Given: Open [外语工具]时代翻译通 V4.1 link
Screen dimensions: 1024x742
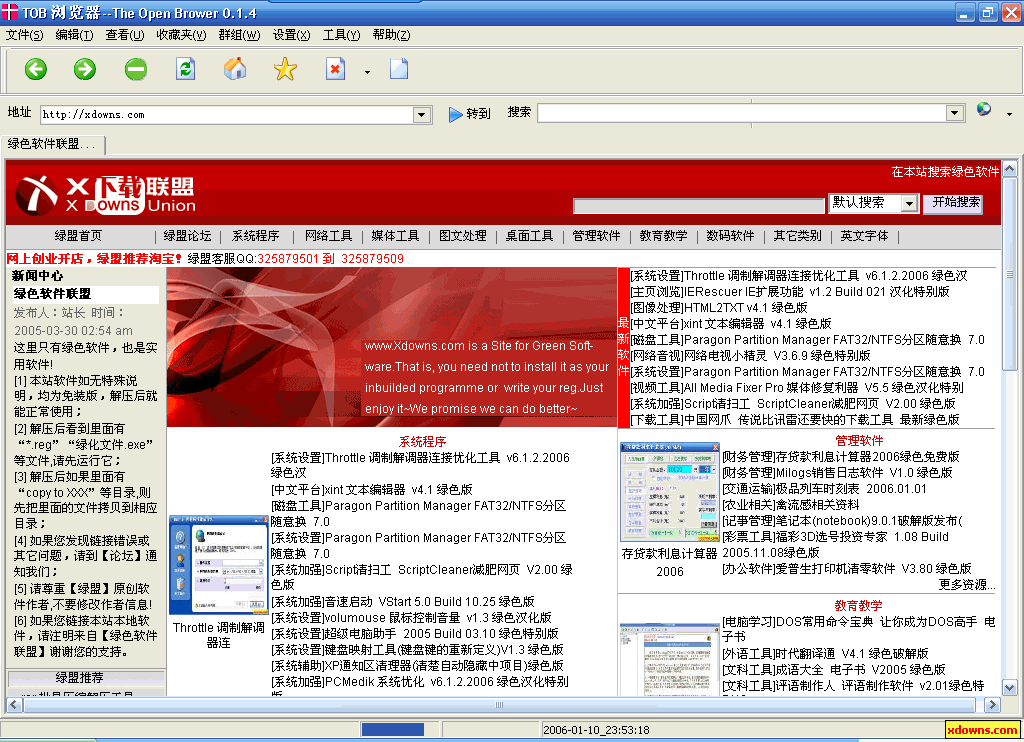Looking at the screenshot, I should tap(825, 654).
